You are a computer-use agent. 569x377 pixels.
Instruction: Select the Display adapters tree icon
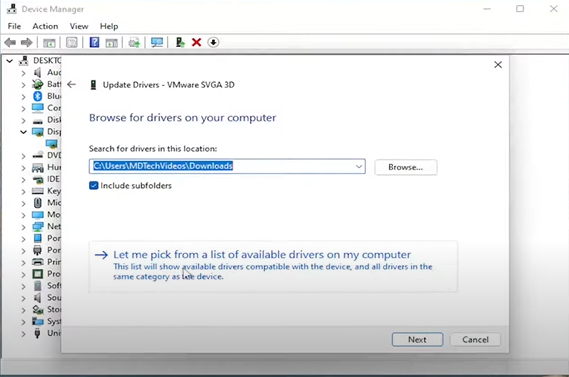(37, 132)
